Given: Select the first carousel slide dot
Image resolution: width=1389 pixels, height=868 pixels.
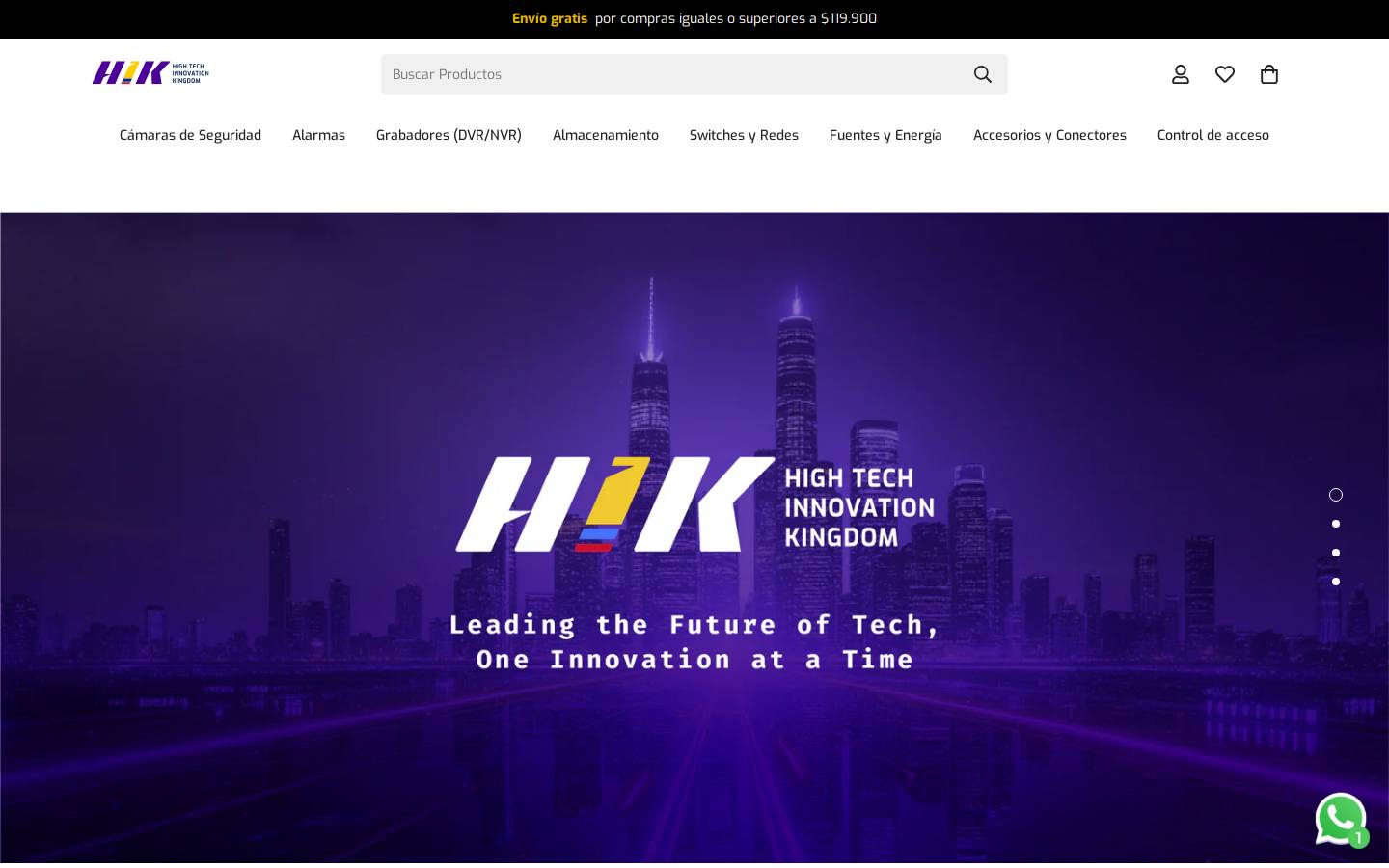Looking at the screenshot, I should point(1336,495).
